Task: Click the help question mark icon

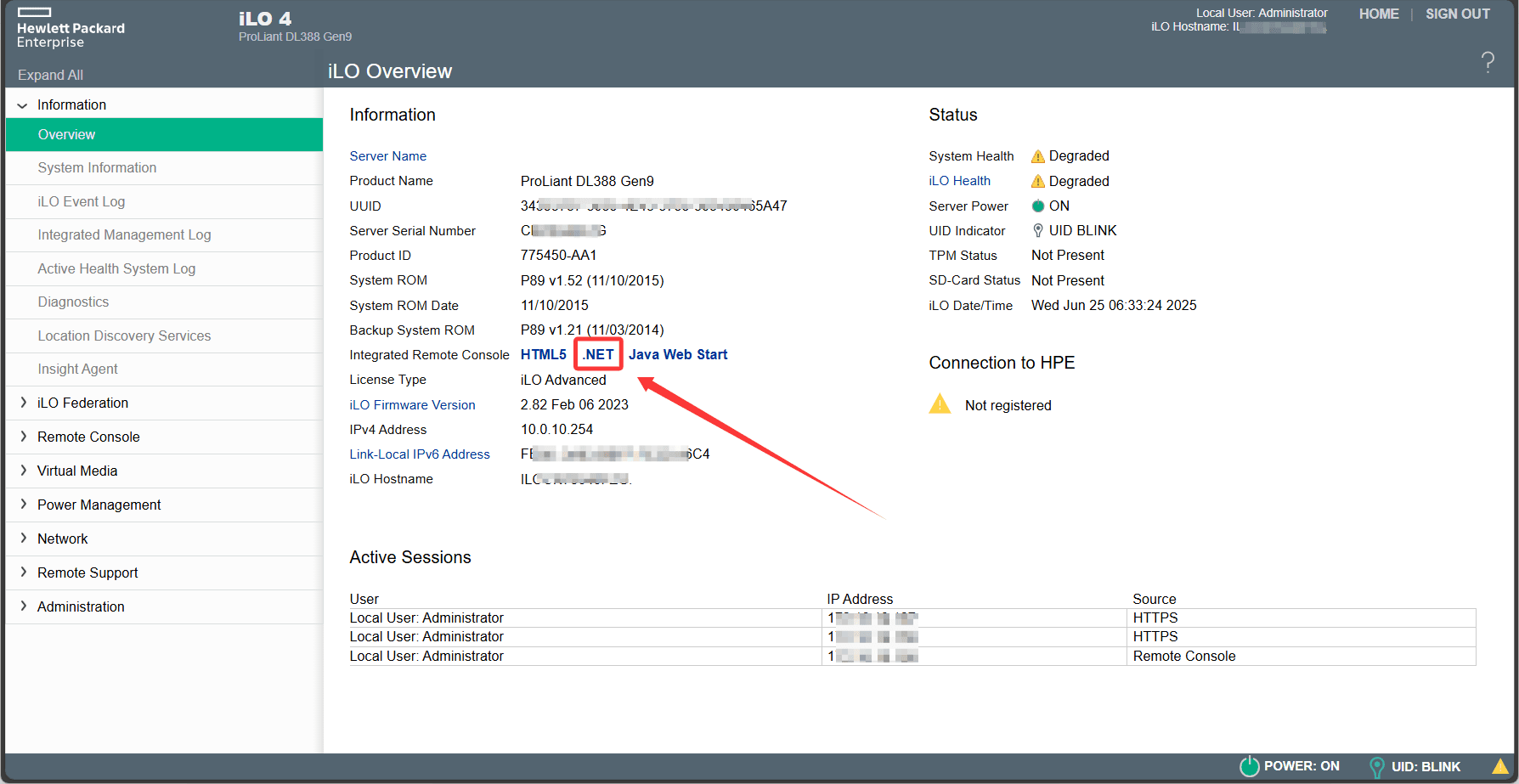Action: tap(1488, 62)
